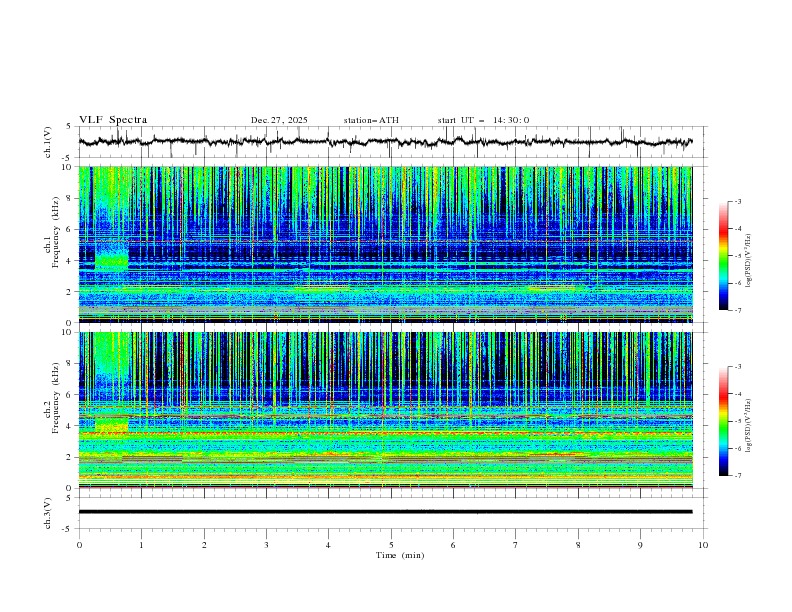Image resolution: width=792 pixels, height=612 pixels.
Task: Click the green burst near 4 kHz in ch.2 spectrogram
Action: (112, 425)
